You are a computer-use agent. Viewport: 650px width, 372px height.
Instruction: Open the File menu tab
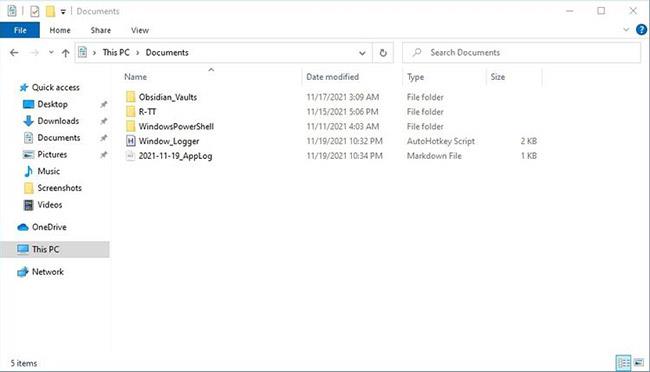(x=20, y=30)
